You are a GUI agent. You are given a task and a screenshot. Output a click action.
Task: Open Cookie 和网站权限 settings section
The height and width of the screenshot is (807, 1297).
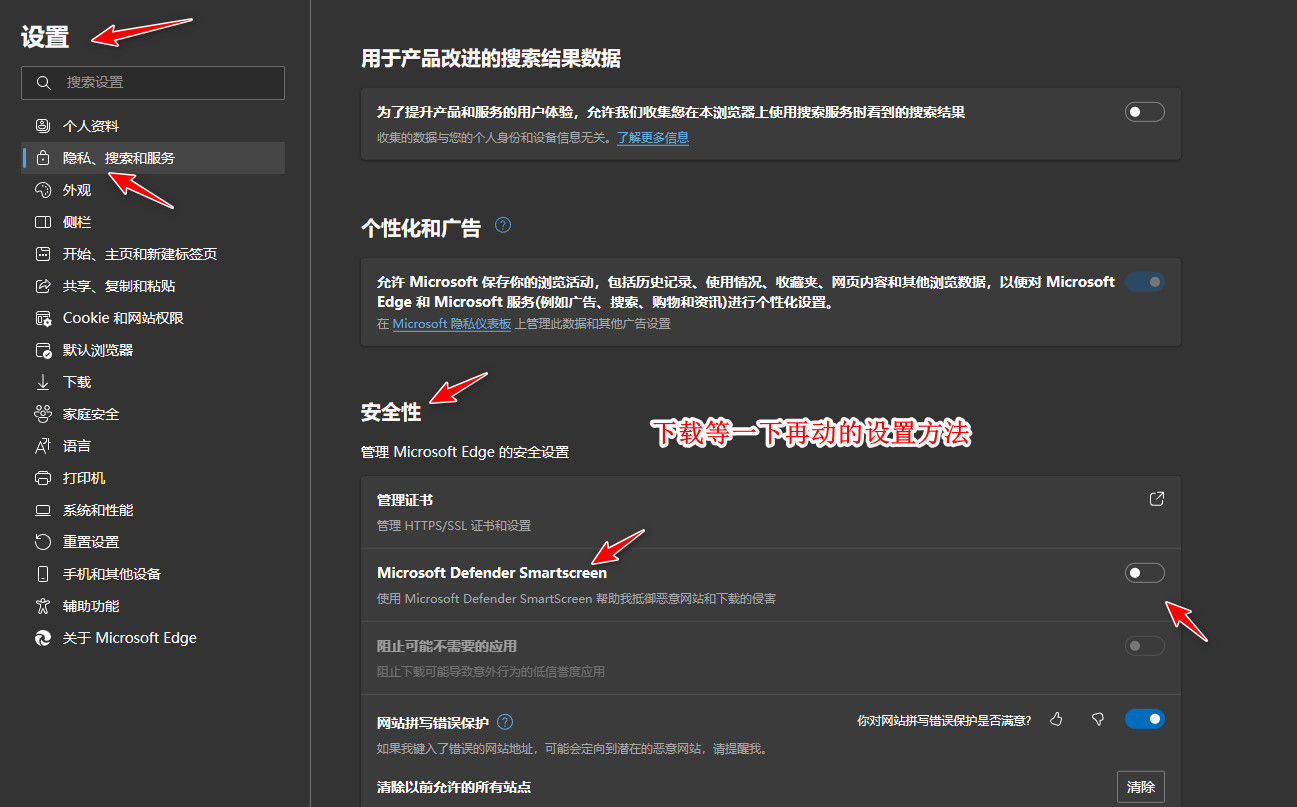click(x=153, y=318)
